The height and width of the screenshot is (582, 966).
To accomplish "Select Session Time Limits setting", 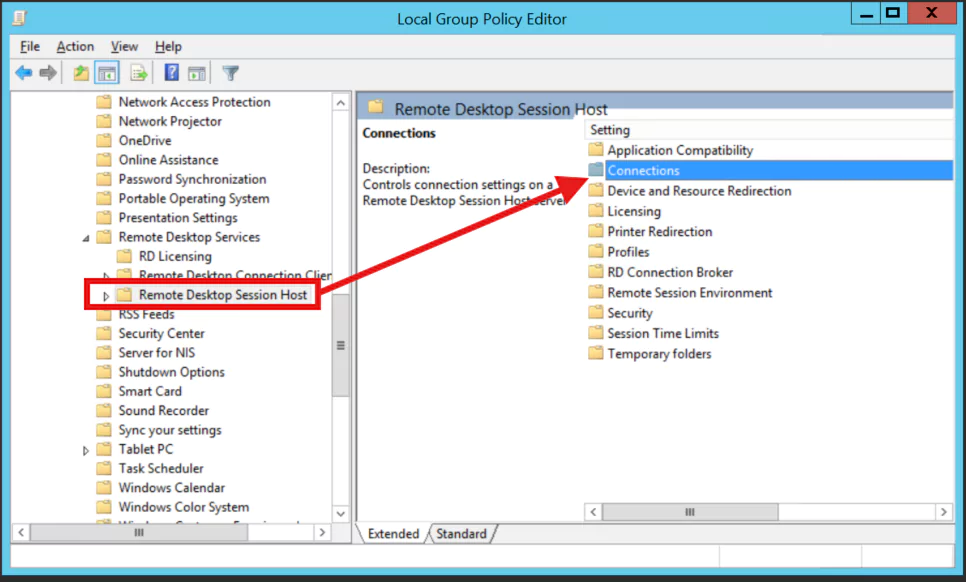I will pyautogui.click(x=663, y=333).
